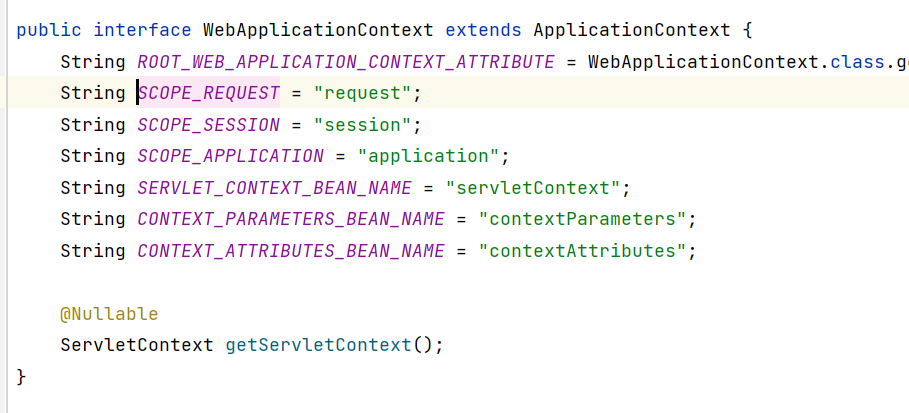The width and height of the screenshot is (909, 413).
Task: Click the SCOPE_SESSION constant name
Action: pos(209,125)
